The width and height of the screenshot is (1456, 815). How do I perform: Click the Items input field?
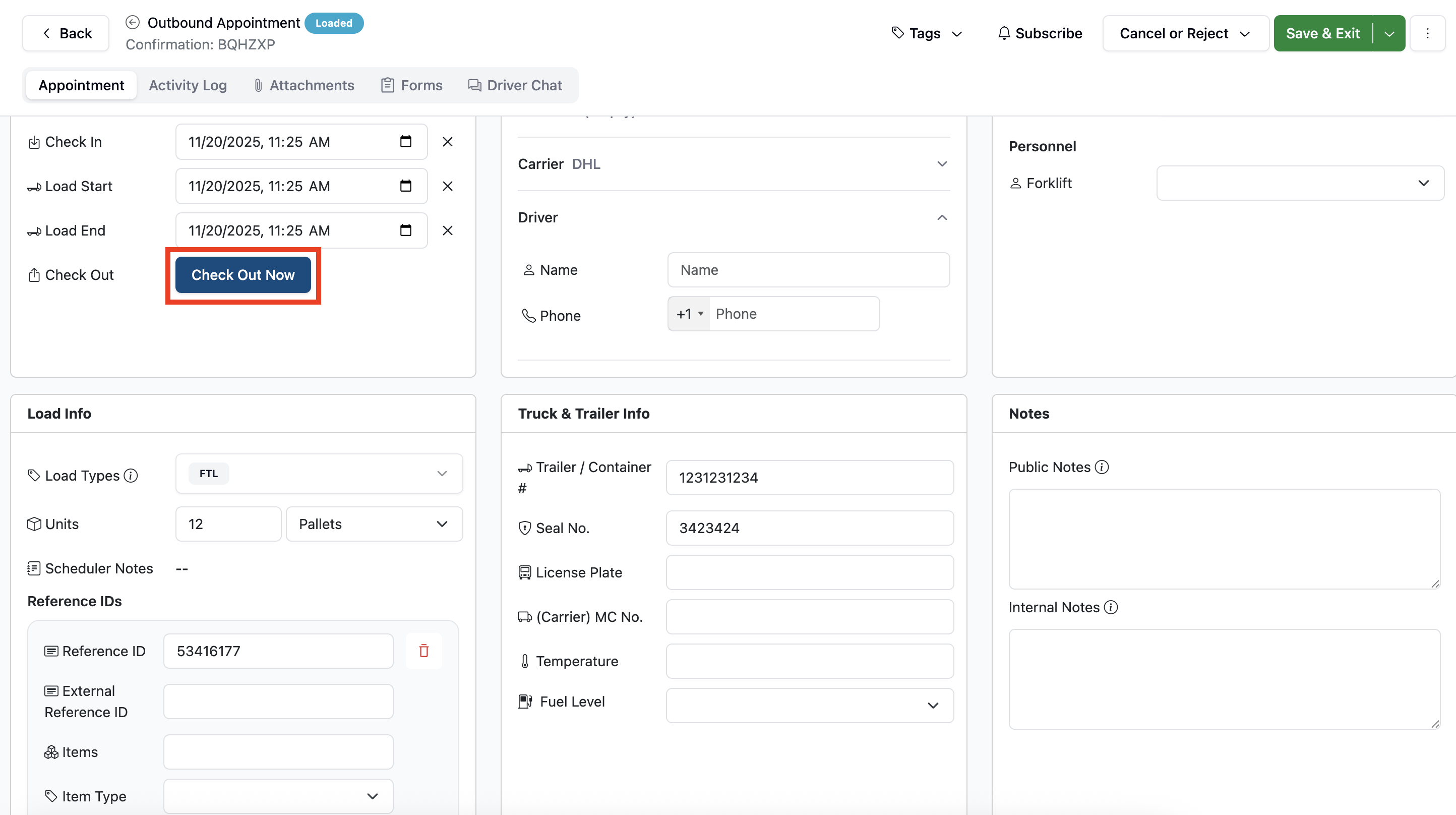pyautogui.click(x=278, y=751)
